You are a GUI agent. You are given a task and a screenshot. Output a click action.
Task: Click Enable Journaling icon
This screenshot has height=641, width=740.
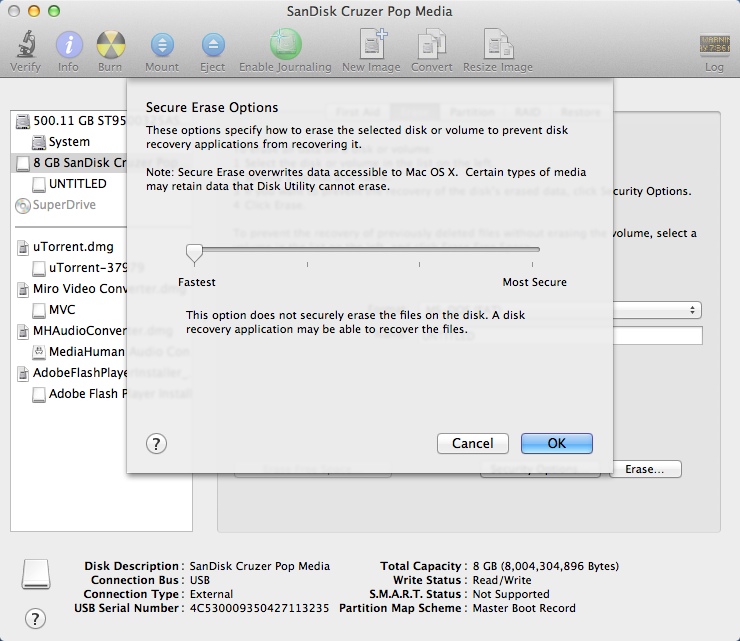[x=285, y=44]
